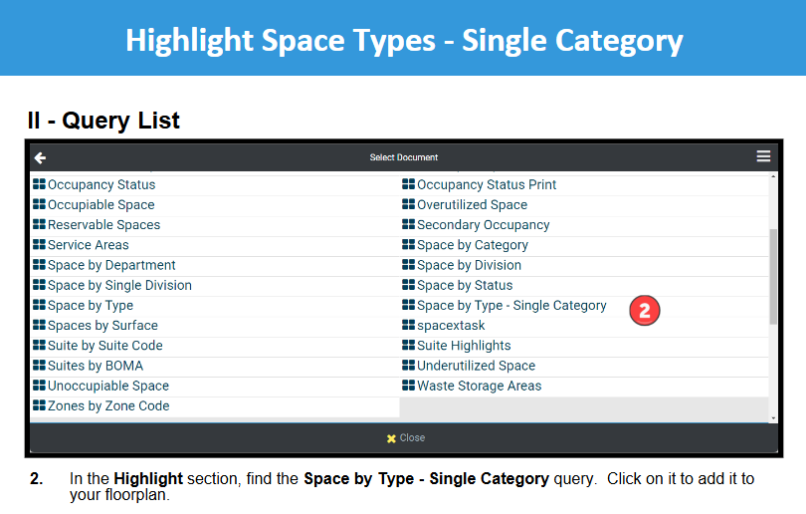The width and height of the screenshot is (806, 514).
Task: Pick the Reservable Spaces query
Action: point(104,225)
